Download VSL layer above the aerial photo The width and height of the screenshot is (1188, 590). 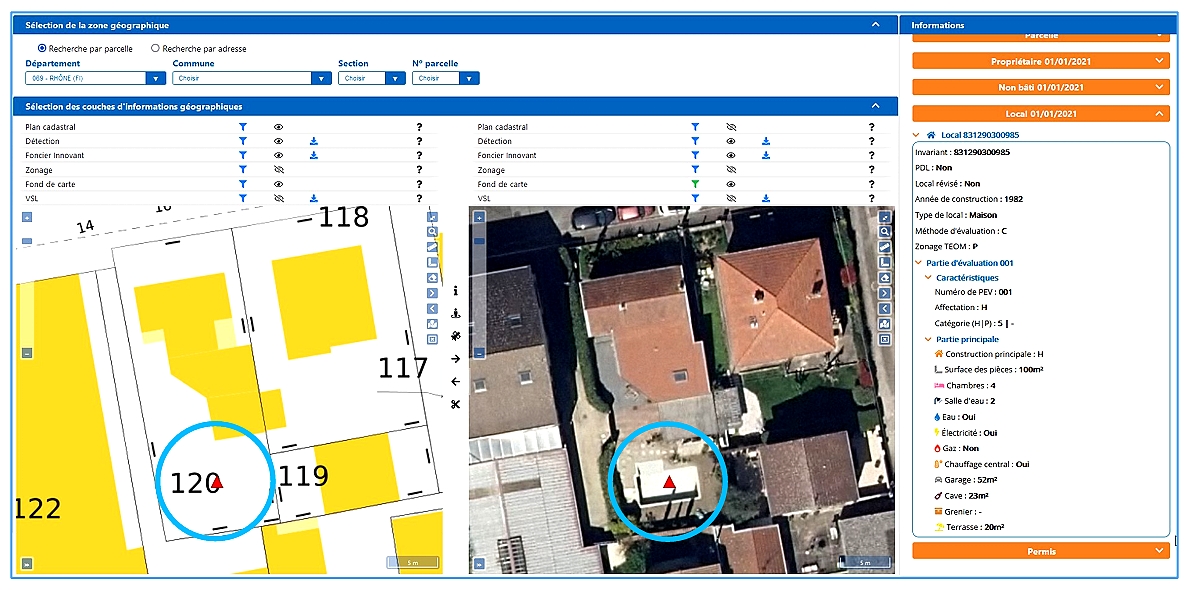[766, 198]
